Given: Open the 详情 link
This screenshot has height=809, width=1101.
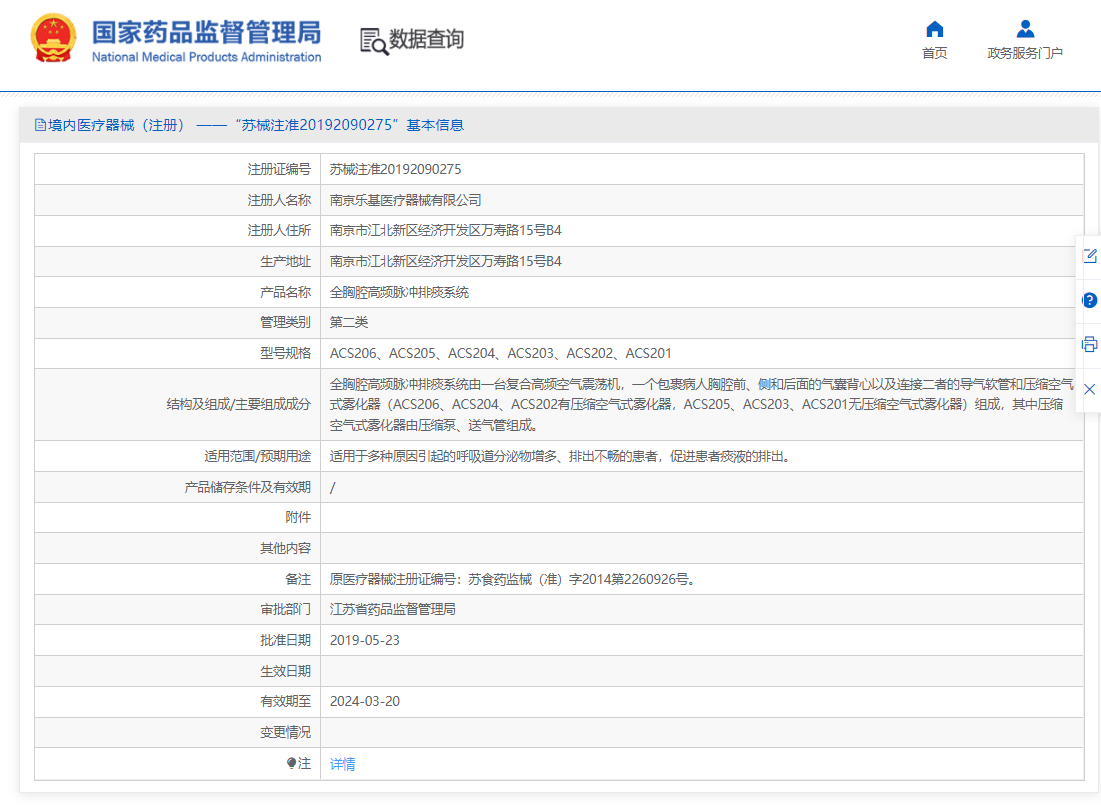Looking at the screenshot, I should tap(343, 764).
